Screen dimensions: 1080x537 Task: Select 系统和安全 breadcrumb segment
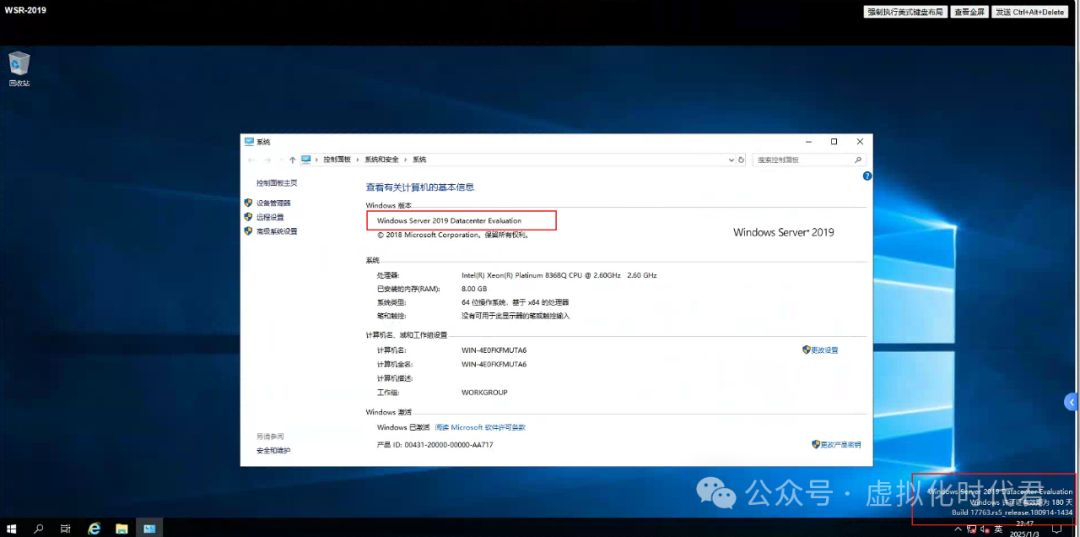[x=382, y=160]
